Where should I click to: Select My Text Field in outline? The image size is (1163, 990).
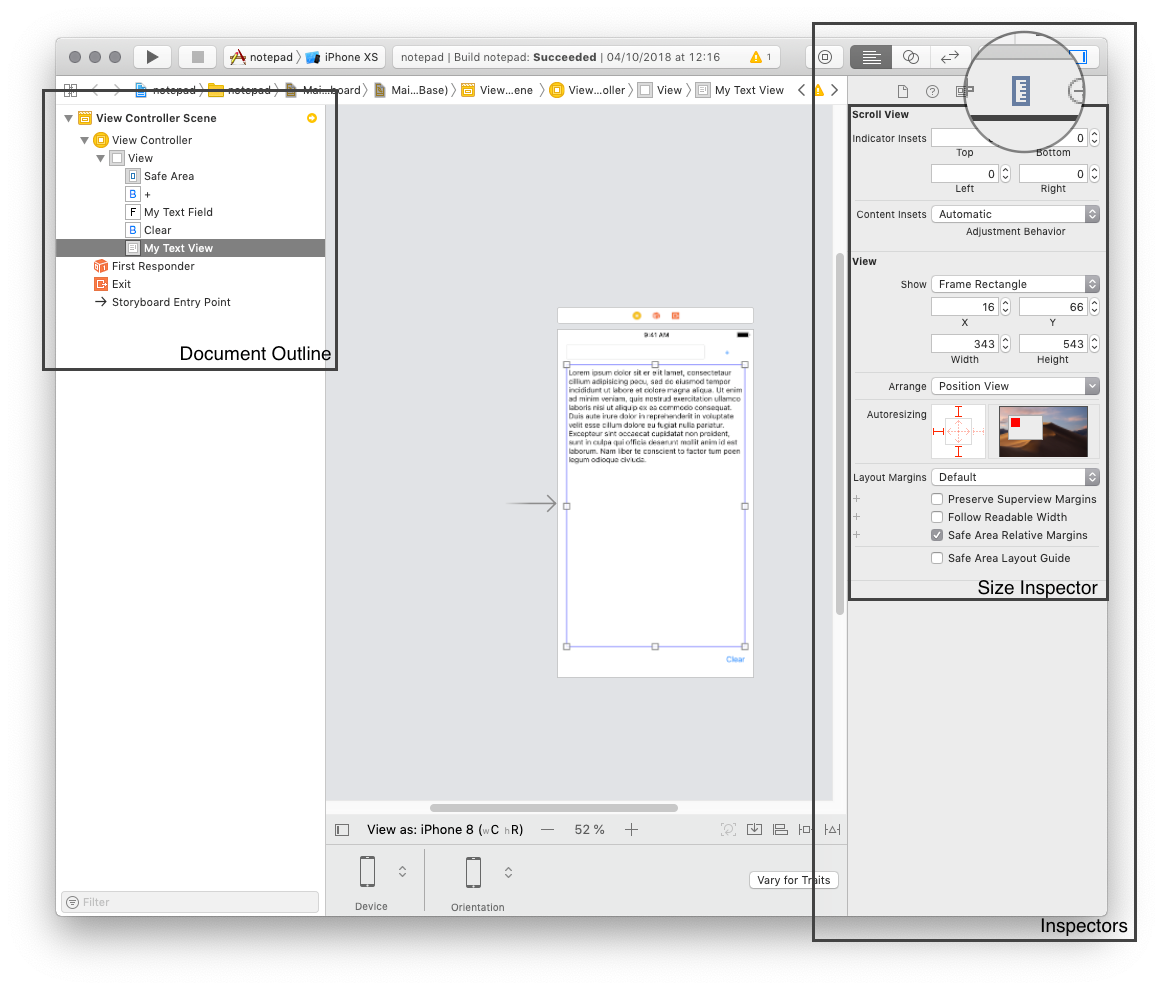178,212
